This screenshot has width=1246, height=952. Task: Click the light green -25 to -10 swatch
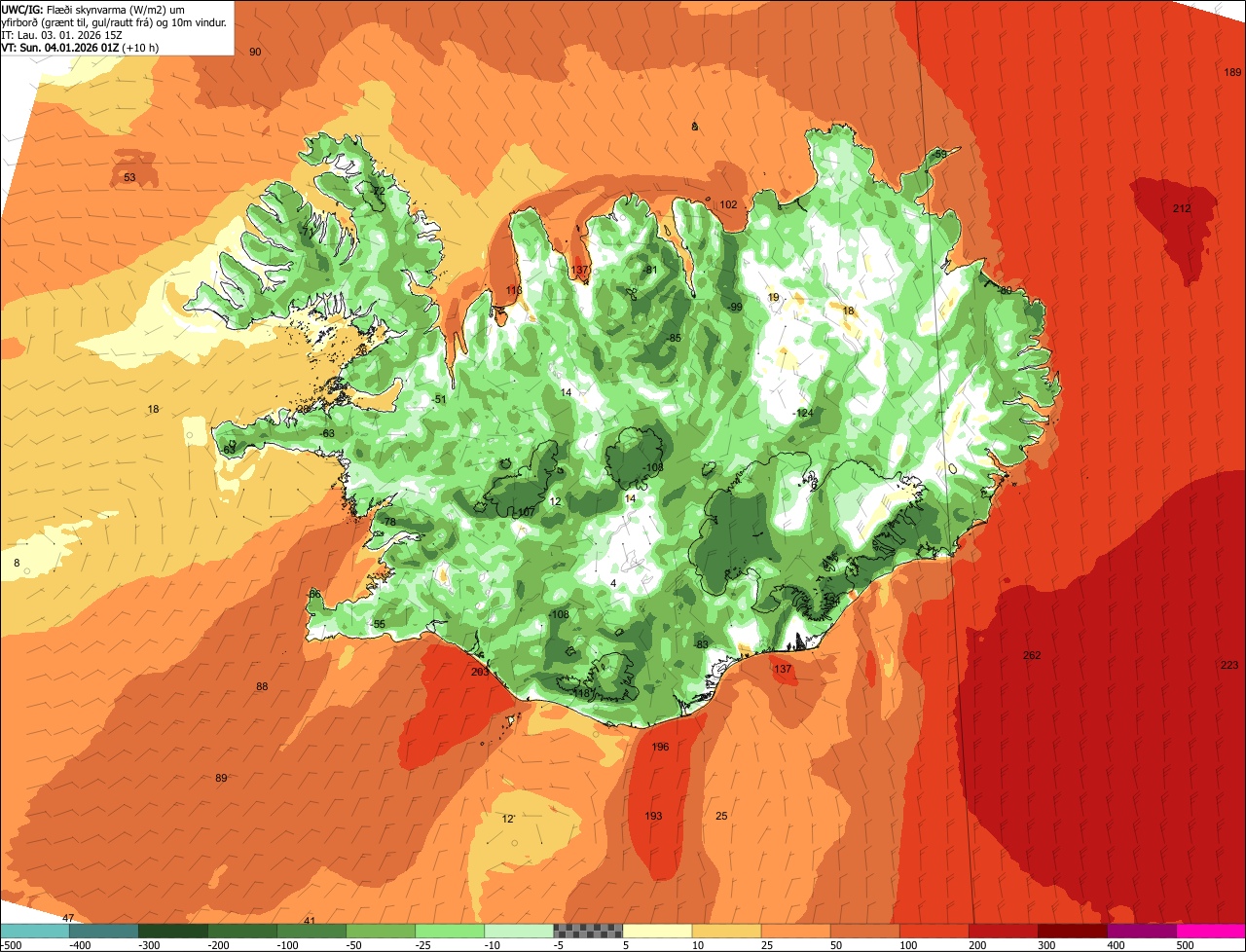coord(450,932)
